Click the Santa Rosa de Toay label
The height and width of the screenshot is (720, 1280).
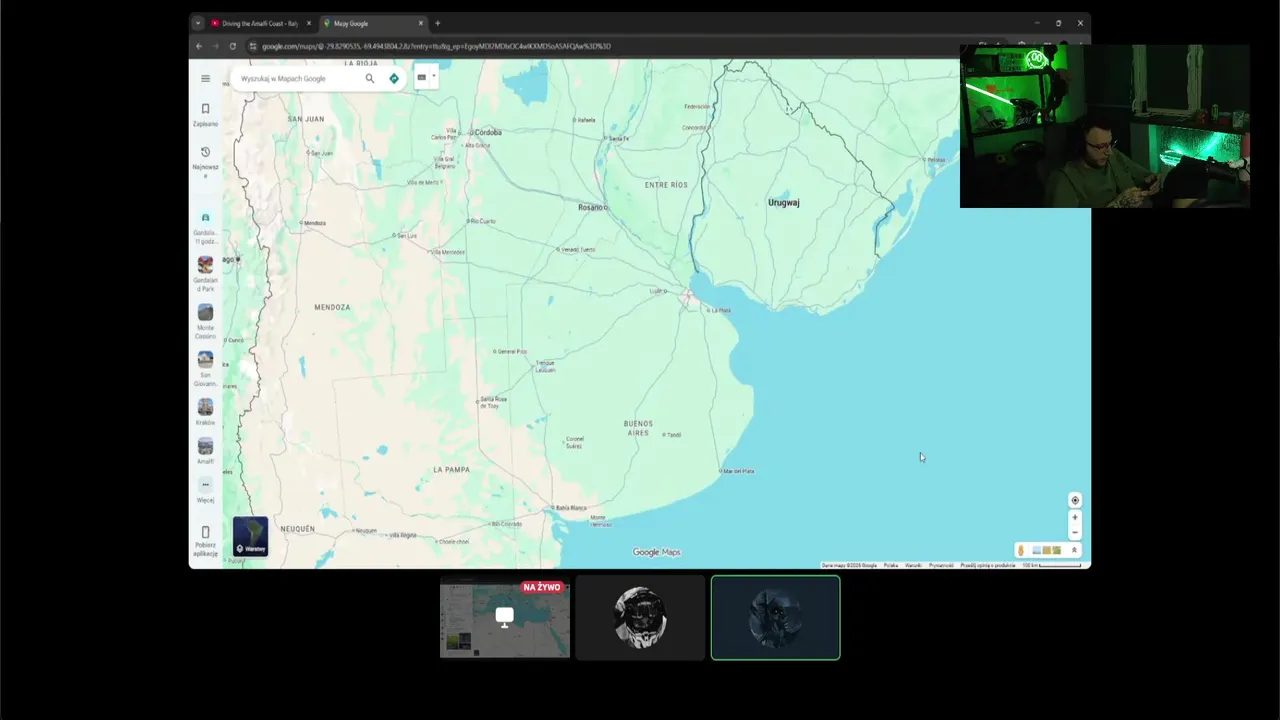coord(494,402)
